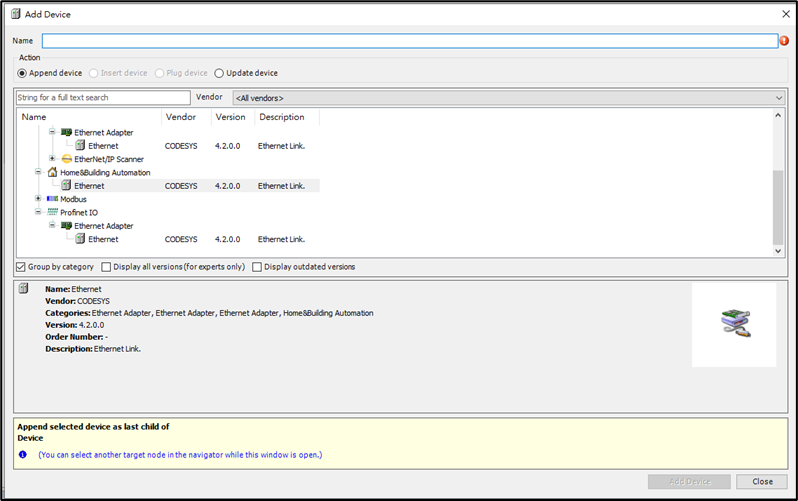798x501 pixels.
Task: Collapse the Profinet IO tree node
Action: click(x=38, y=212)
